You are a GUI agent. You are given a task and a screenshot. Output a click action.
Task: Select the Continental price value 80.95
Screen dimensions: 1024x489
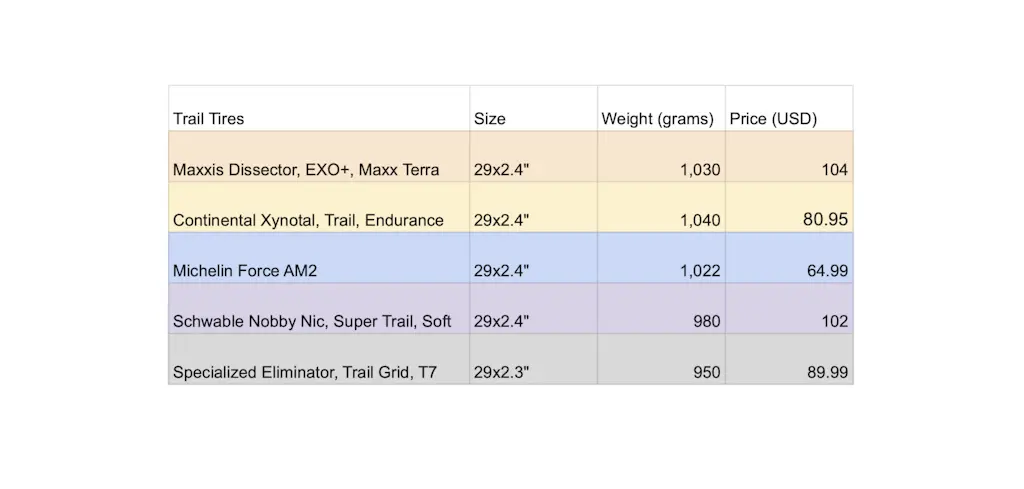coord(825,219)
